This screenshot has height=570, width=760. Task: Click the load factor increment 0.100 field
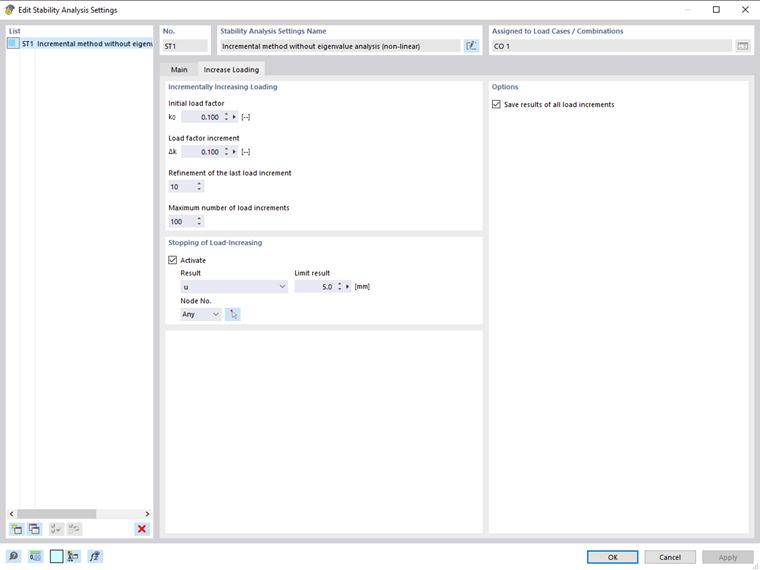(202, 152)
